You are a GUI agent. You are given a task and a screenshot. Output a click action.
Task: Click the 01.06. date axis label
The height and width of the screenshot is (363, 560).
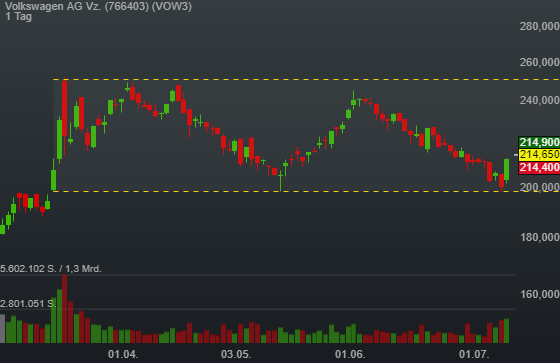(x=350, y=354)
